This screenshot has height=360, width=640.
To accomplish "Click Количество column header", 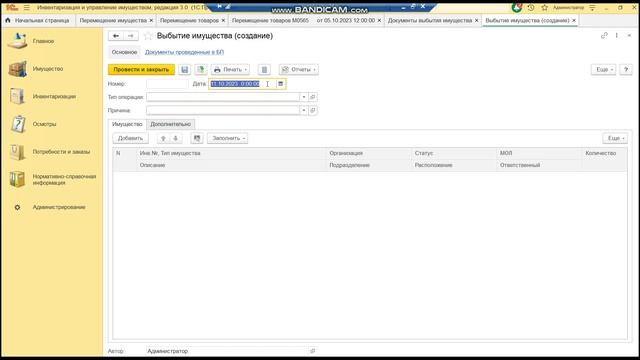I will 600,153.
